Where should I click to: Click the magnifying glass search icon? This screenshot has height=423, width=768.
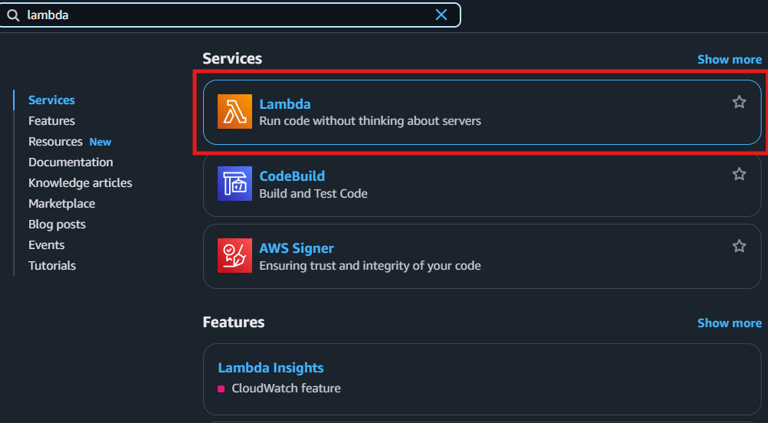[x=13, y=15]
